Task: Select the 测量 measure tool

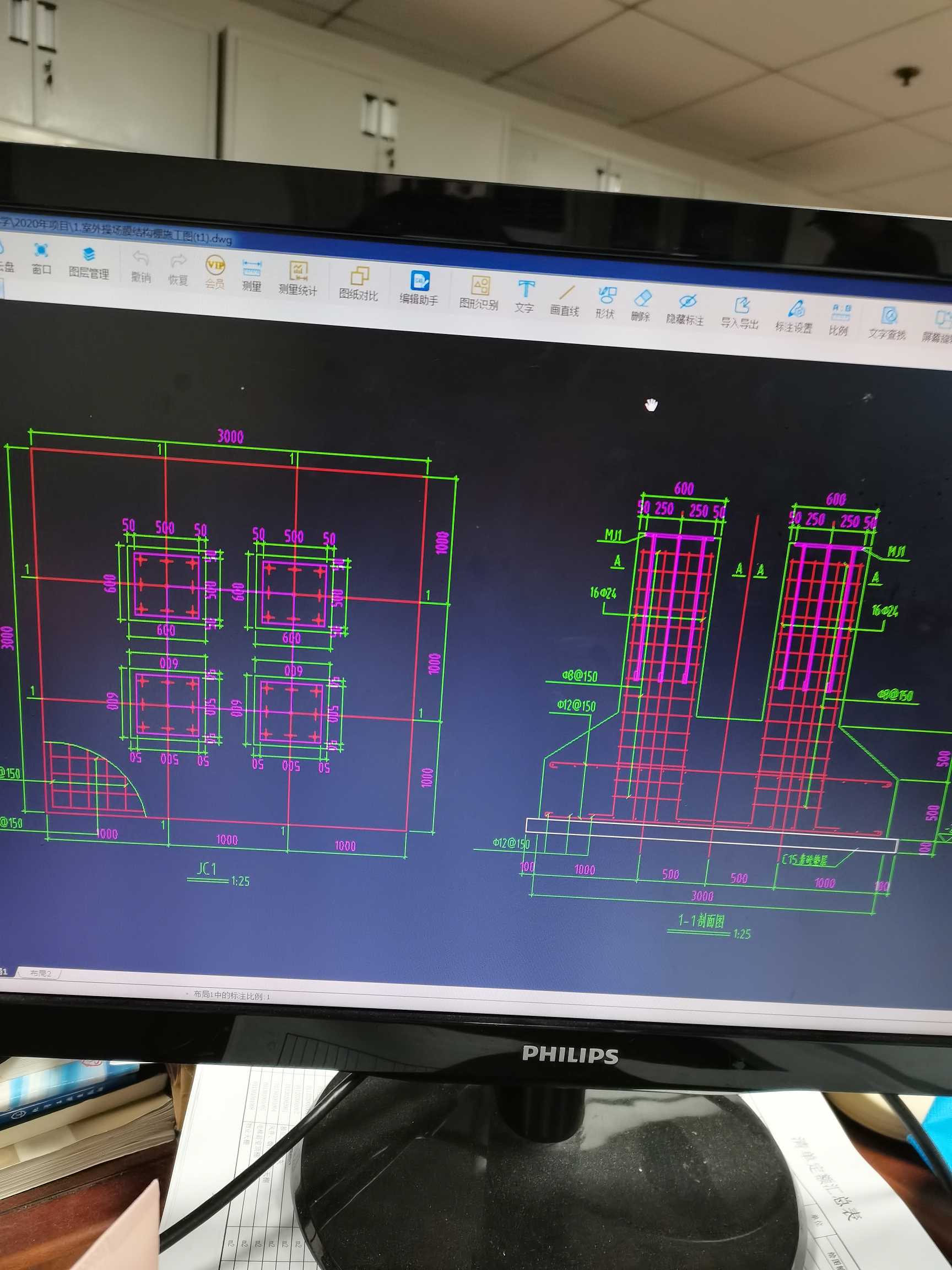Action: (251, 275)
